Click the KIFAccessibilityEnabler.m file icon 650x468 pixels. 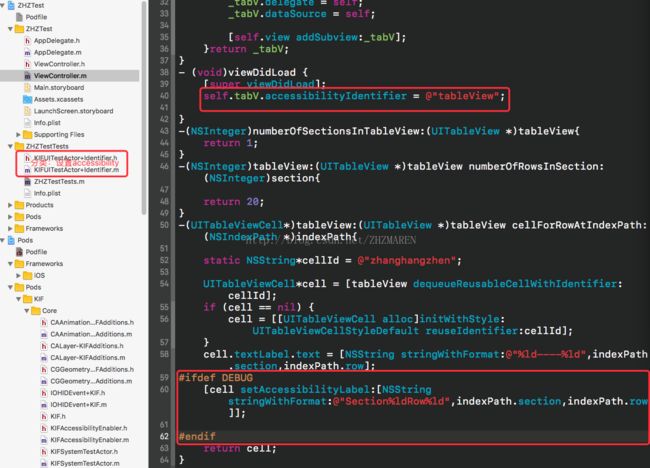44,440
